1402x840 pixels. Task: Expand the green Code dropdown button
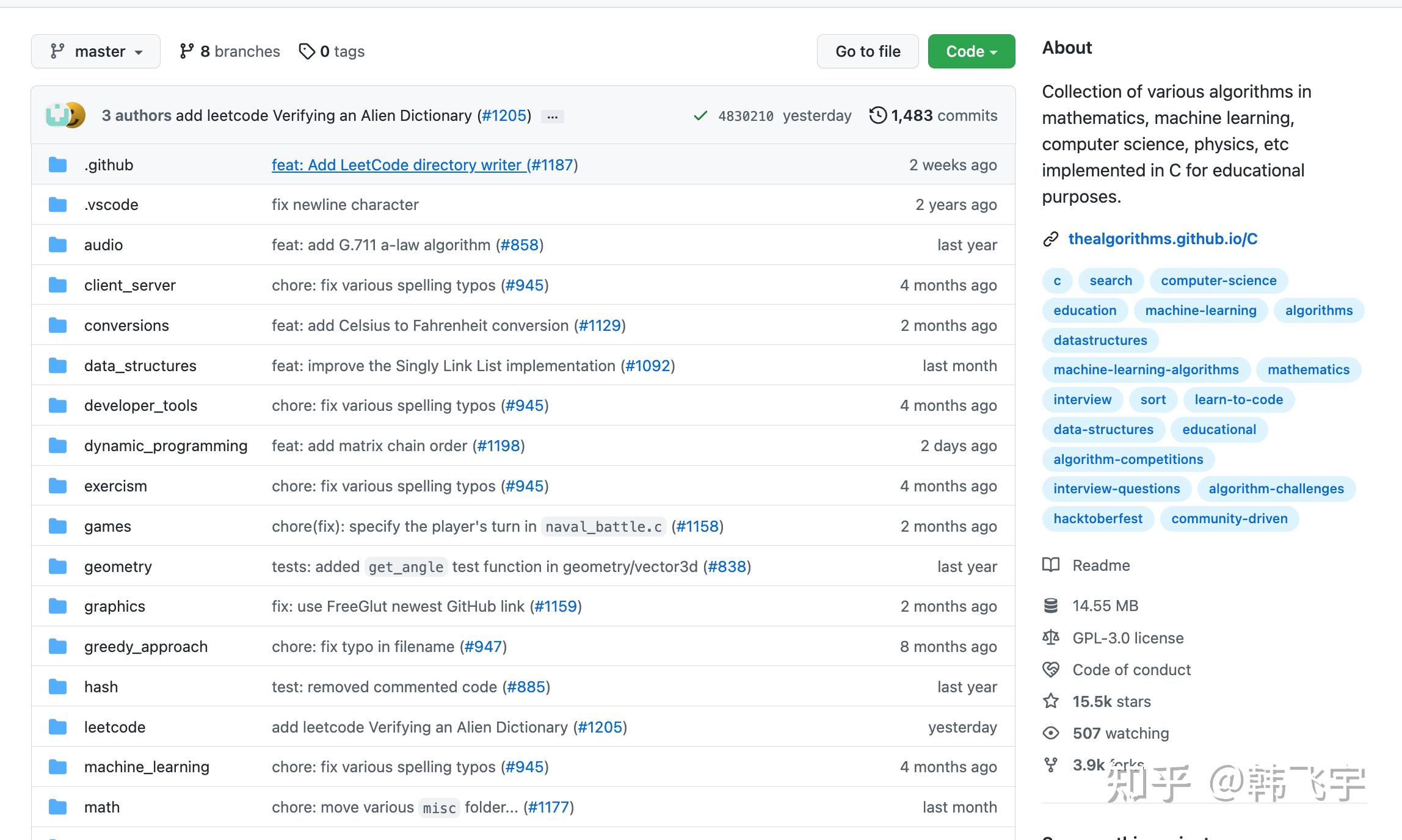click(x=971, y=51)
